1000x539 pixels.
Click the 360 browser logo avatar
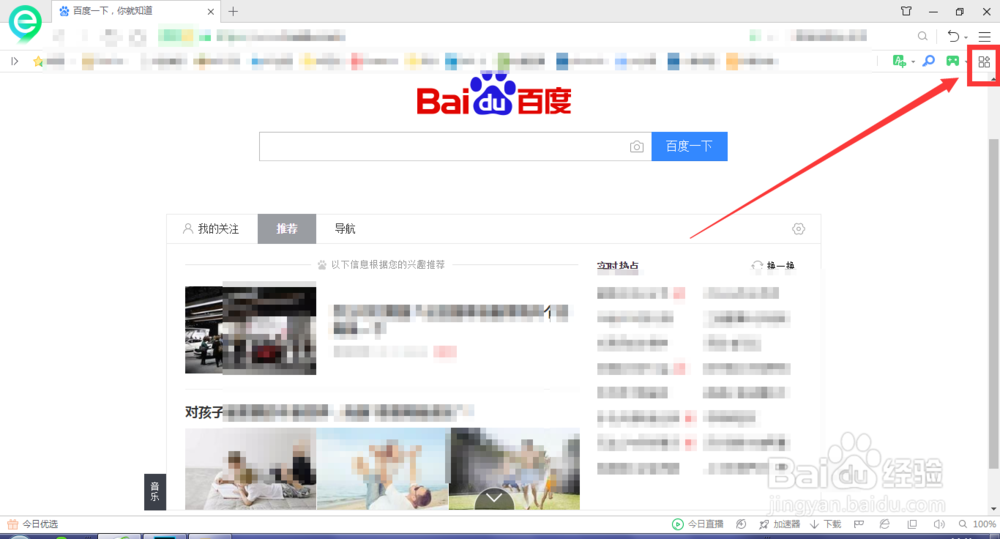[x=25, y=23]
